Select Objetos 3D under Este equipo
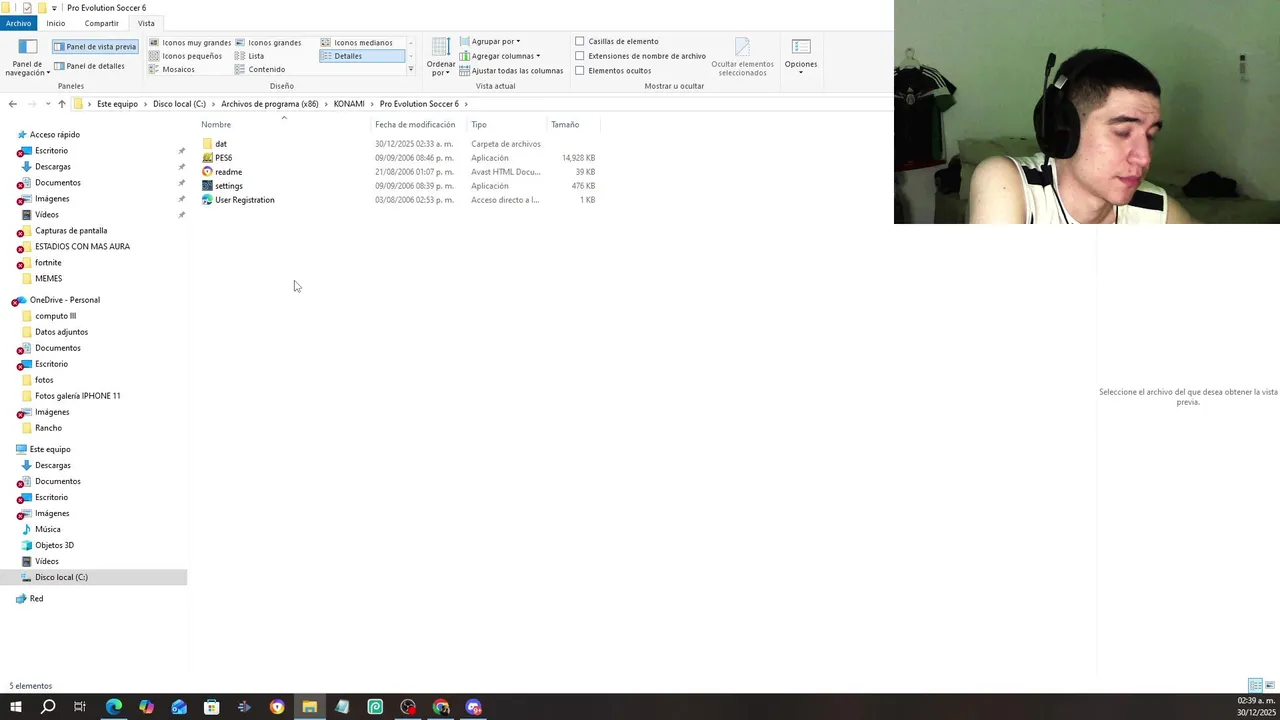Viewport: 1280px width, 720px height. coord(54,545)
